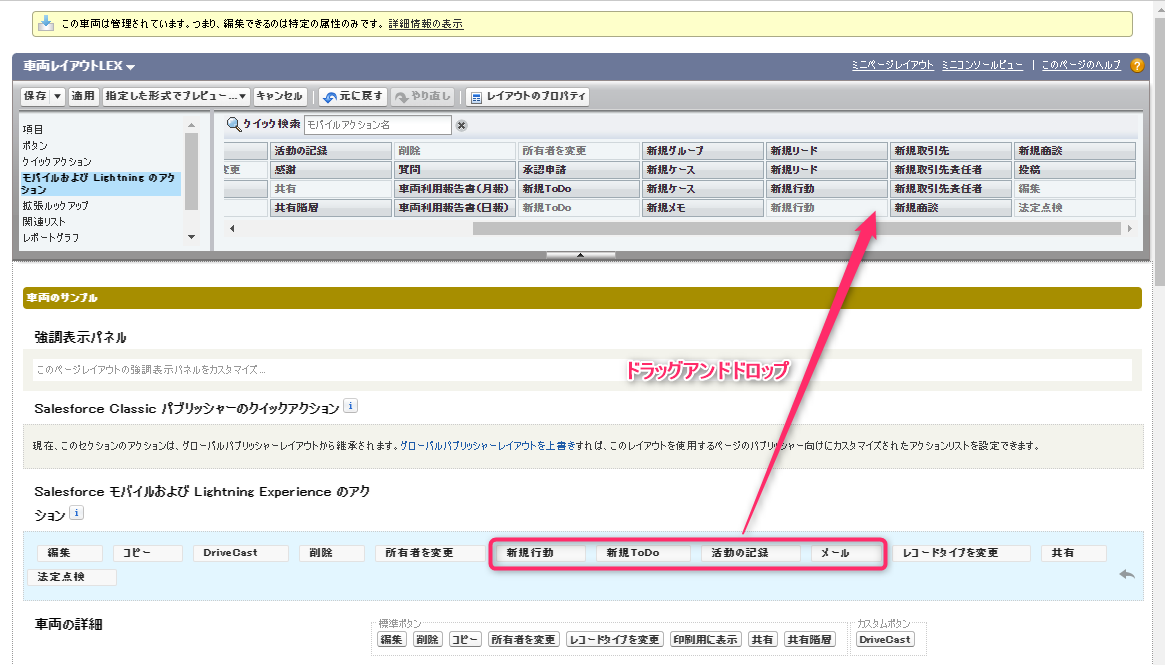Click the info icon beside Classic publisher heading
The width and height of the screenshot is (1165, 665).
coord(351,406)
